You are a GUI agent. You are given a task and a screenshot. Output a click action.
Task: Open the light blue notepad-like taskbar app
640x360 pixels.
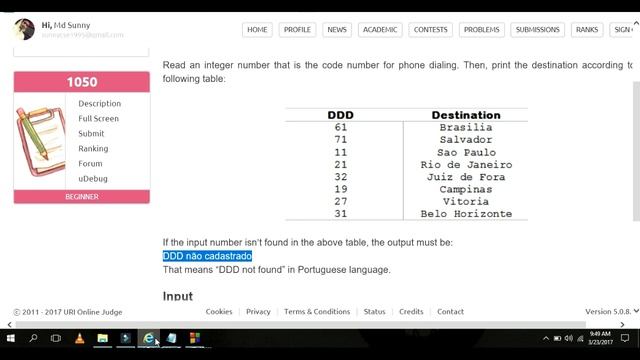pos(171,338)
